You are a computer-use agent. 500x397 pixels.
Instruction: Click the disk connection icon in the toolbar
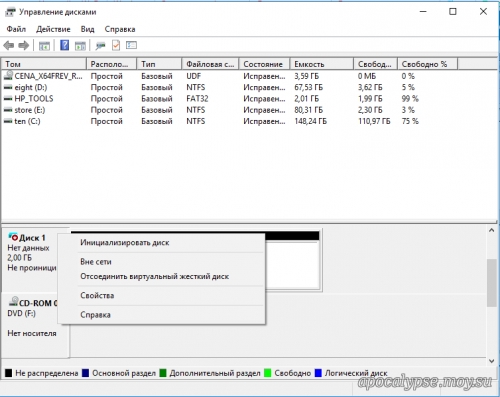pos(100,45)
